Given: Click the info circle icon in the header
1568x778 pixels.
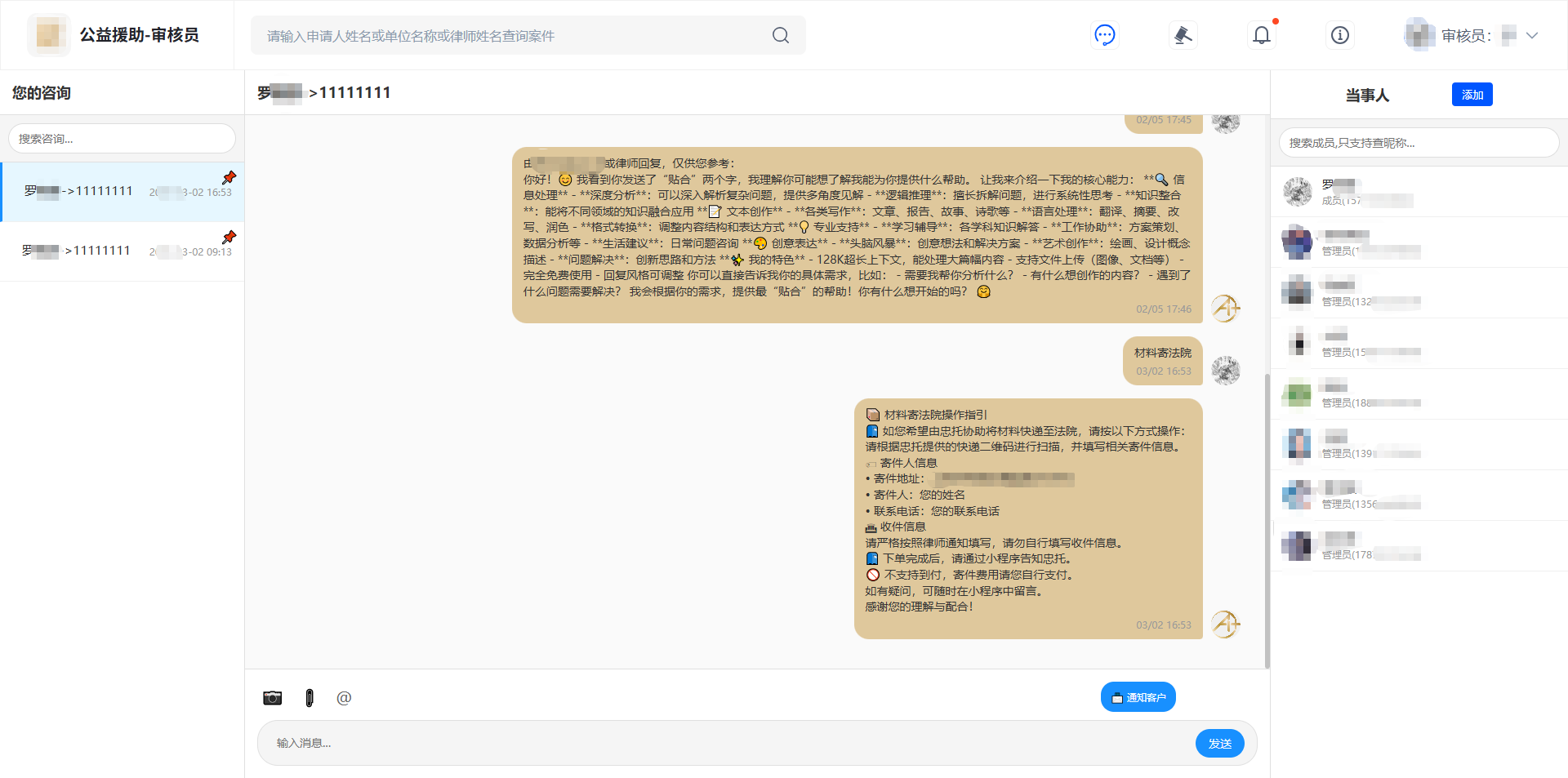Looking at the screenshot, I should (1339, 35).
